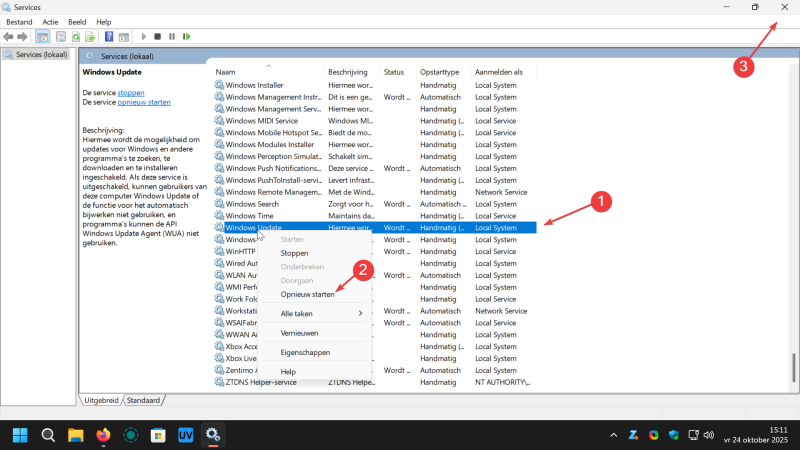
Task: Click the Restart Service toolbar icon
Action: [186, 37]
